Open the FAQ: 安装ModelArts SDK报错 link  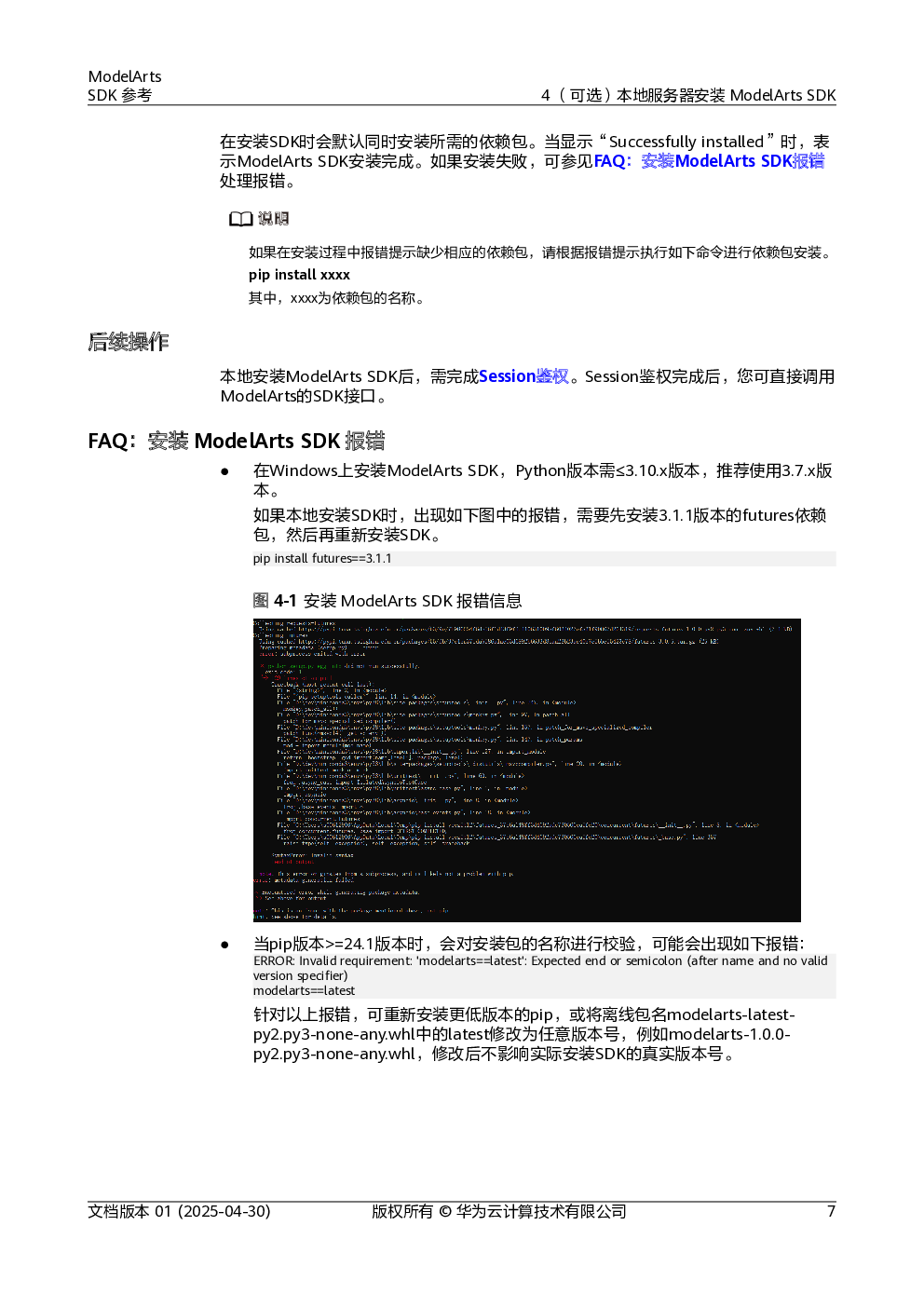[709, 161]
